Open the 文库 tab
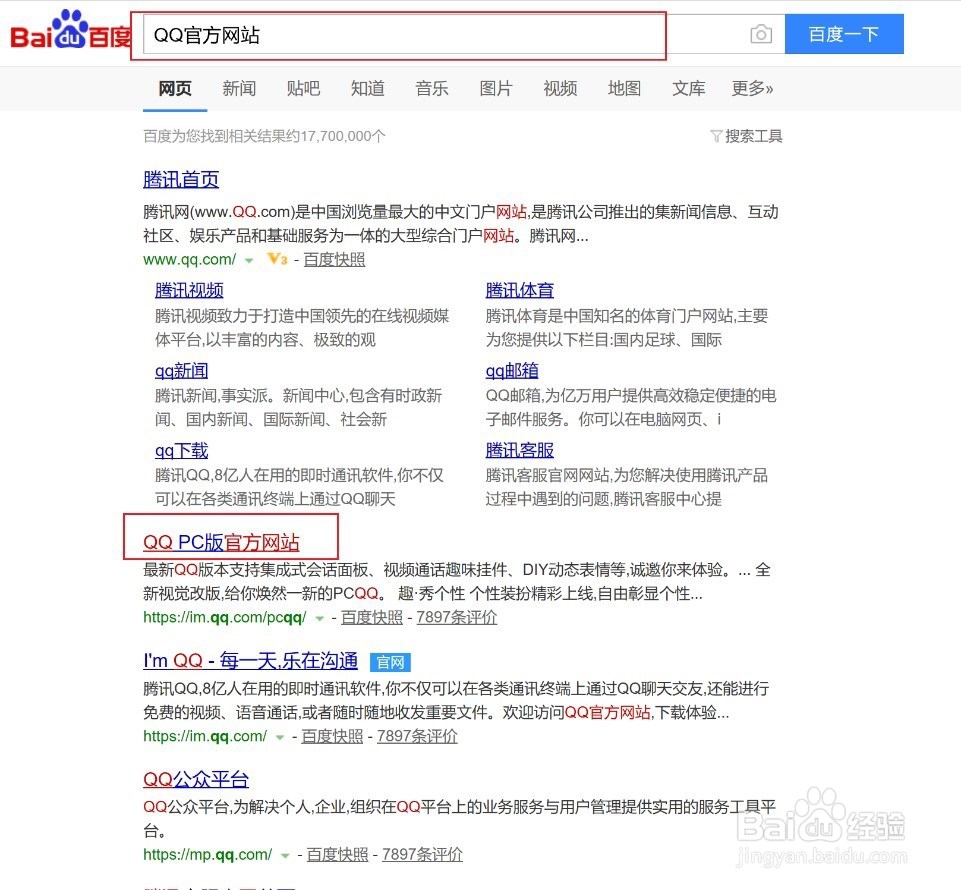 click(688, 89)
